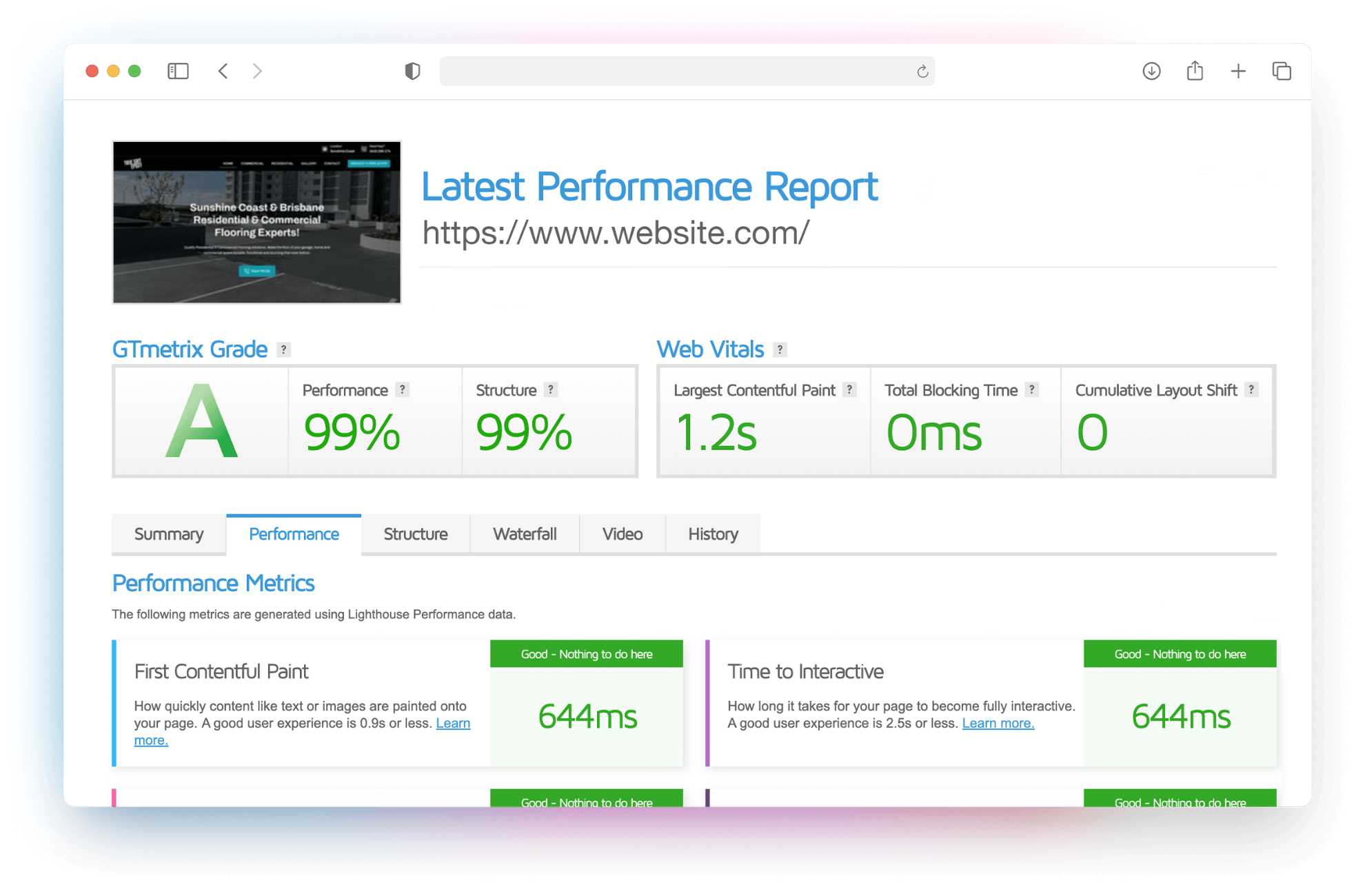1365x896 pixels.
Task: Open the Safari downloads indicator
Action: click(1151, 71)
